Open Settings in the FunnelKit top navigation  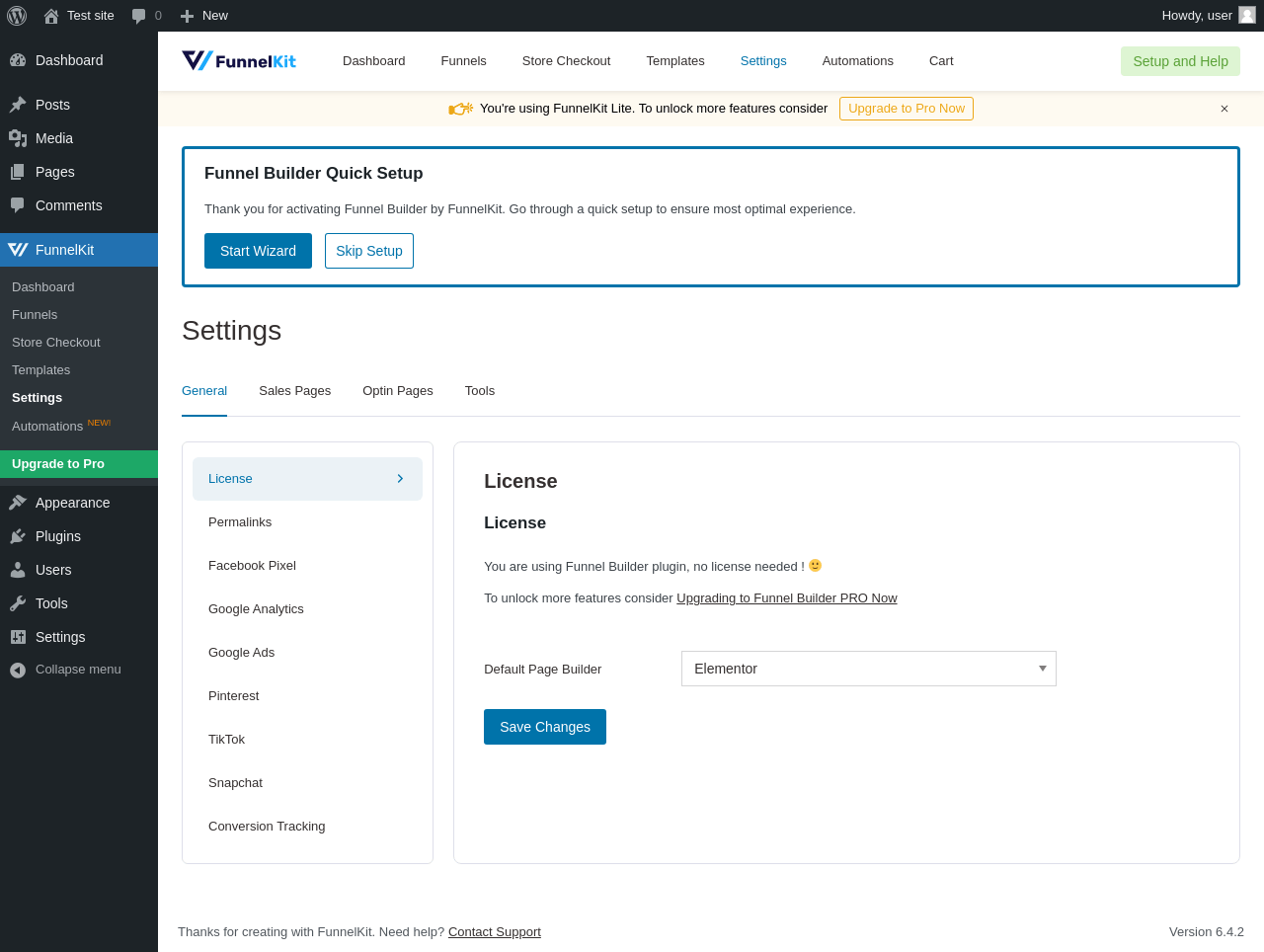pyautogui.click(x=763, y=61)
